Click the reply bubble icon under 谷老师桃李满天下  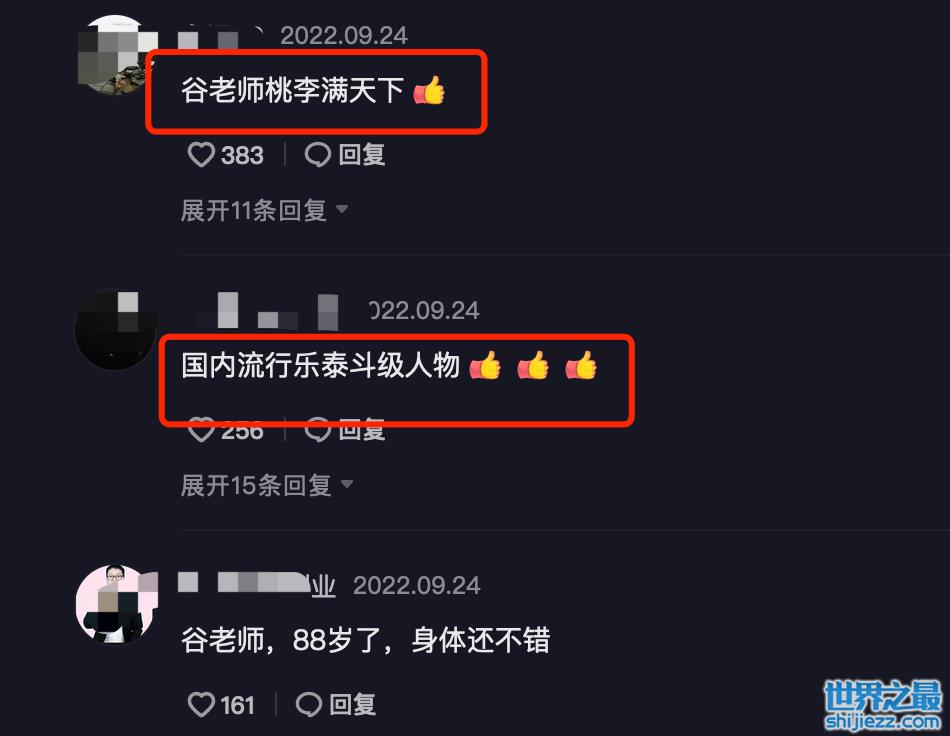click(x=317, y=154)
